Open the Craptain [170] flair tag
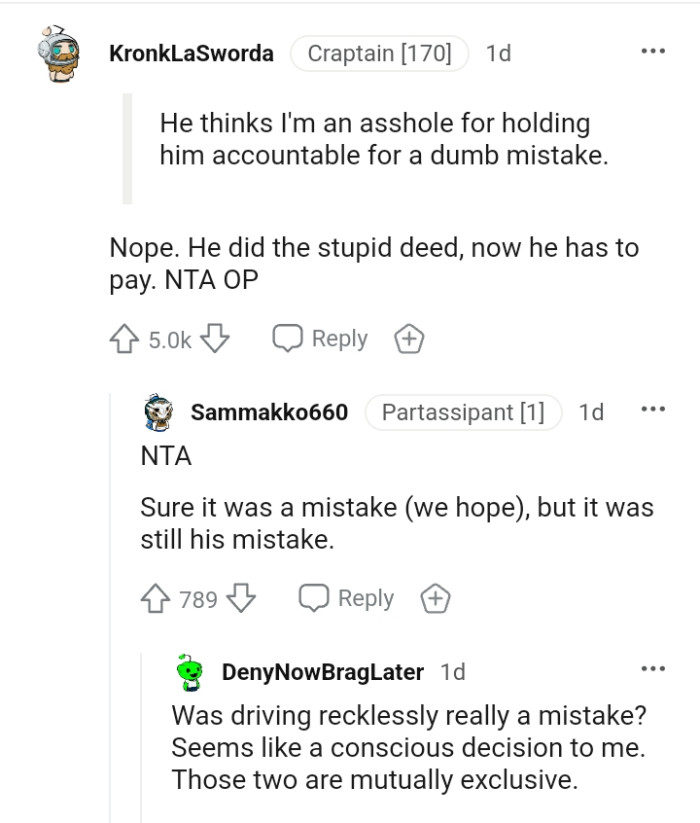700x823 pixels. [x=379, y=53]
